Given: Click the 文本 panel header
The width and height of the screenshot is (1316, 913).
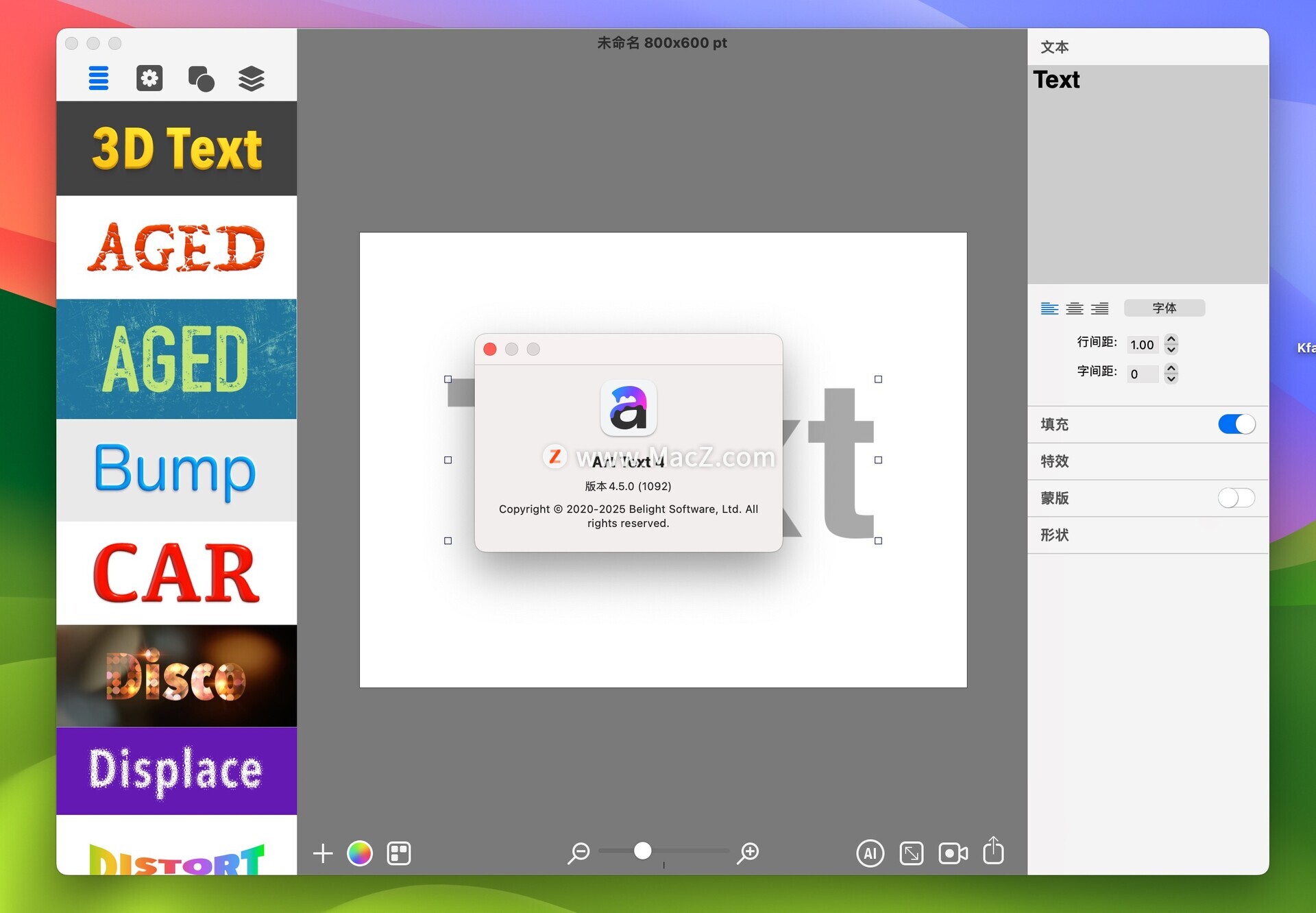Looking at the screenshot, I should [1054, 47].
